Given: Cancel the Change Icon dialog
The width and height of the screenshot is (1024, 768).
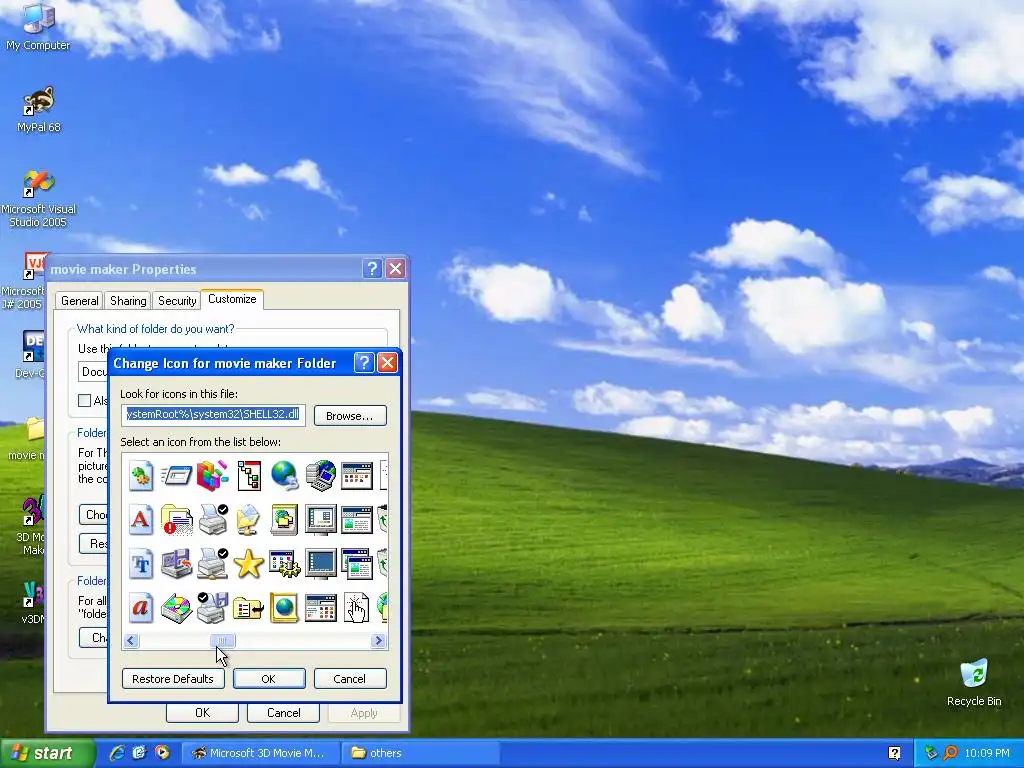Looking at the screenshot, I should (349, 679).
